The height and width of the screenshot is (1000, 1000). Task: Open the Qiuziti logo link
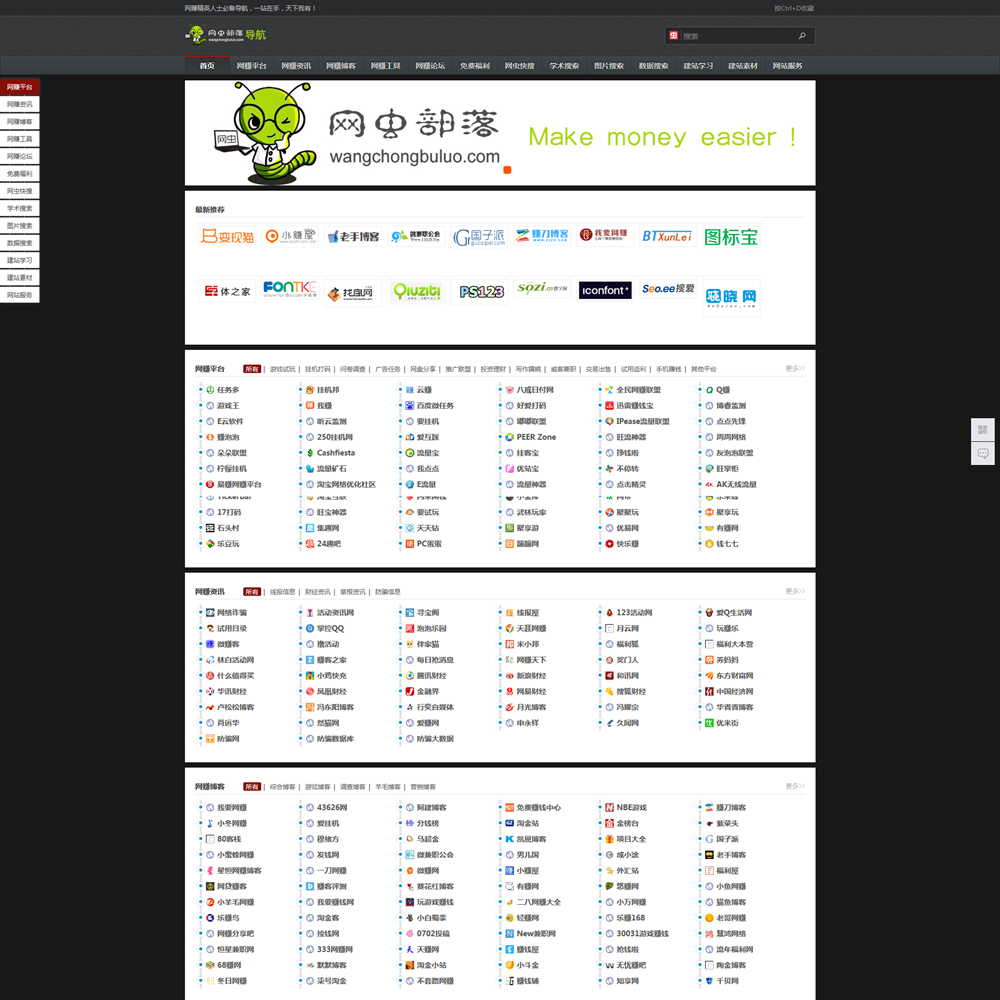pos(416,291)
